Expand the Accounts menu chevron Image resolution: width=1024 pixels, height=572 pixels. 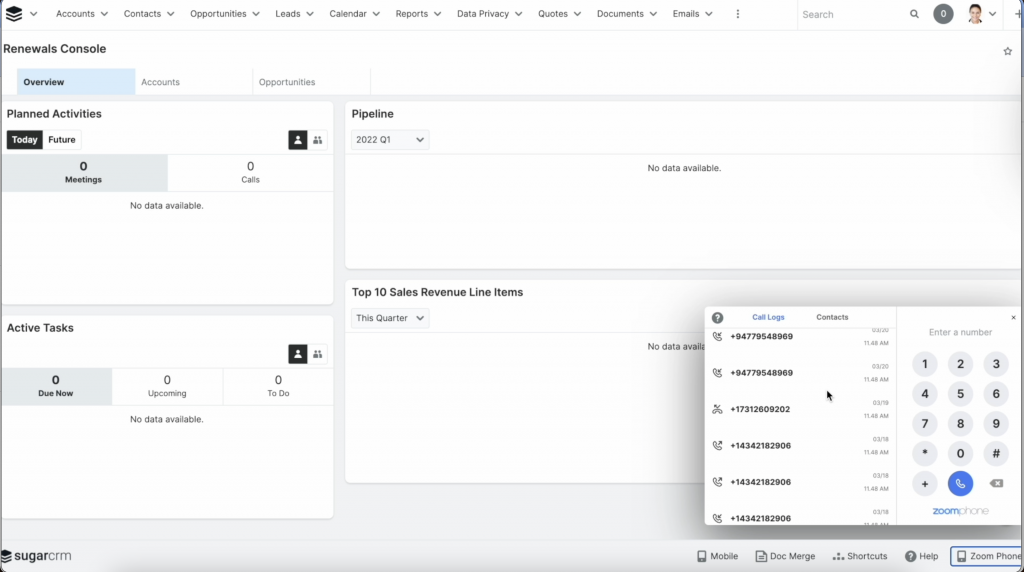(x=104, y=14)
